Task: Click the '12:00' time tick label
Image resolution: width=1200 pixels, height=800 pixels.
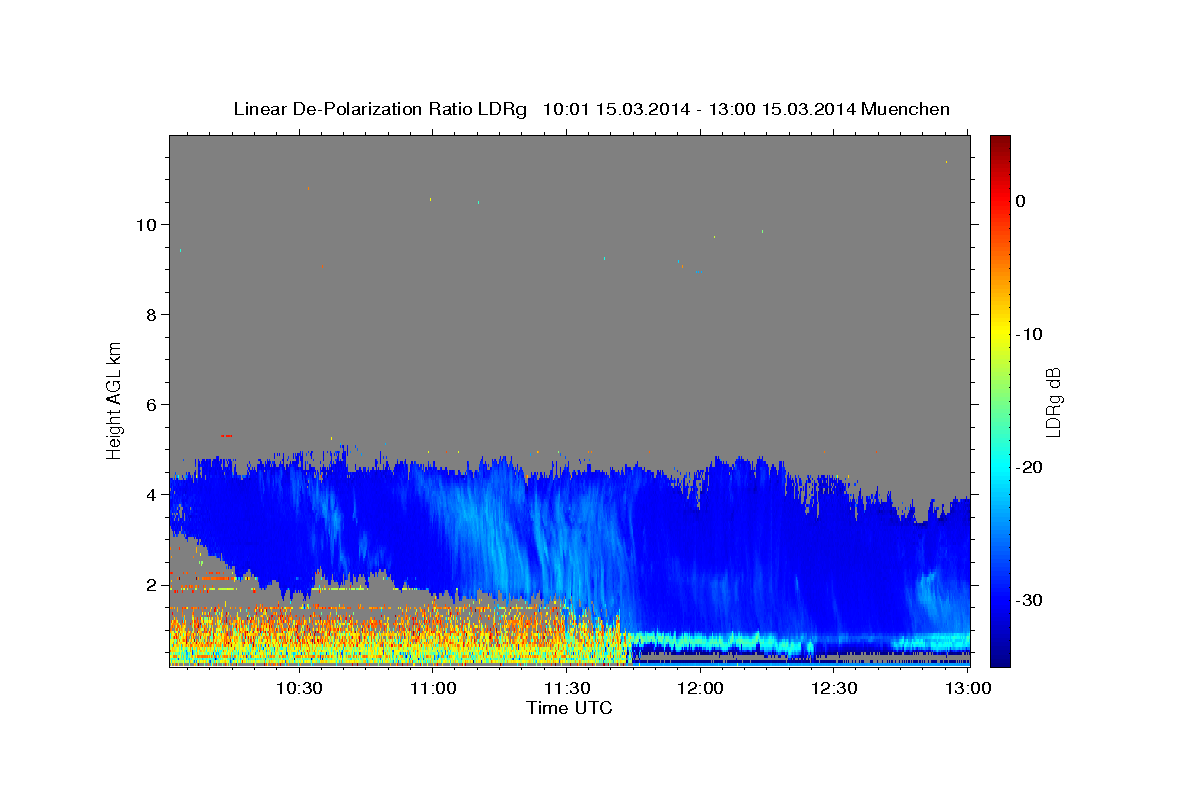Action: pyautogui.click(x=701, y=688)
